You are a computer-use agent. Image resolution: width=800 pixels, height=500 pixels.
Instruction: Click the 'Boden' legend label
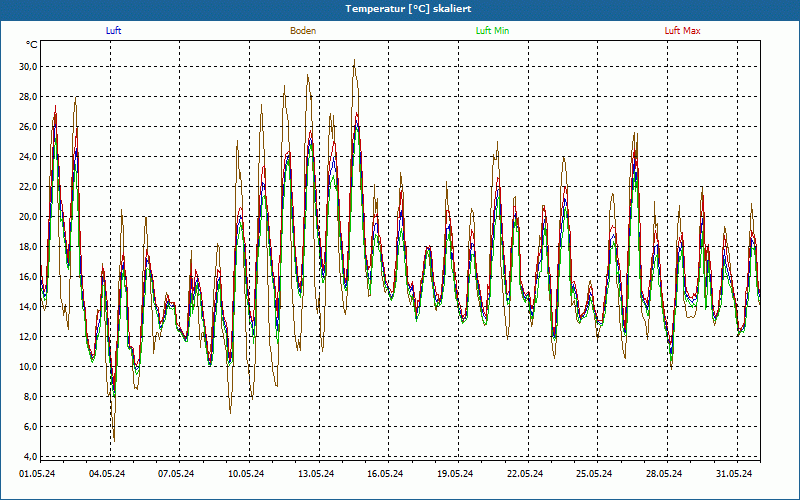click(303, 31)
